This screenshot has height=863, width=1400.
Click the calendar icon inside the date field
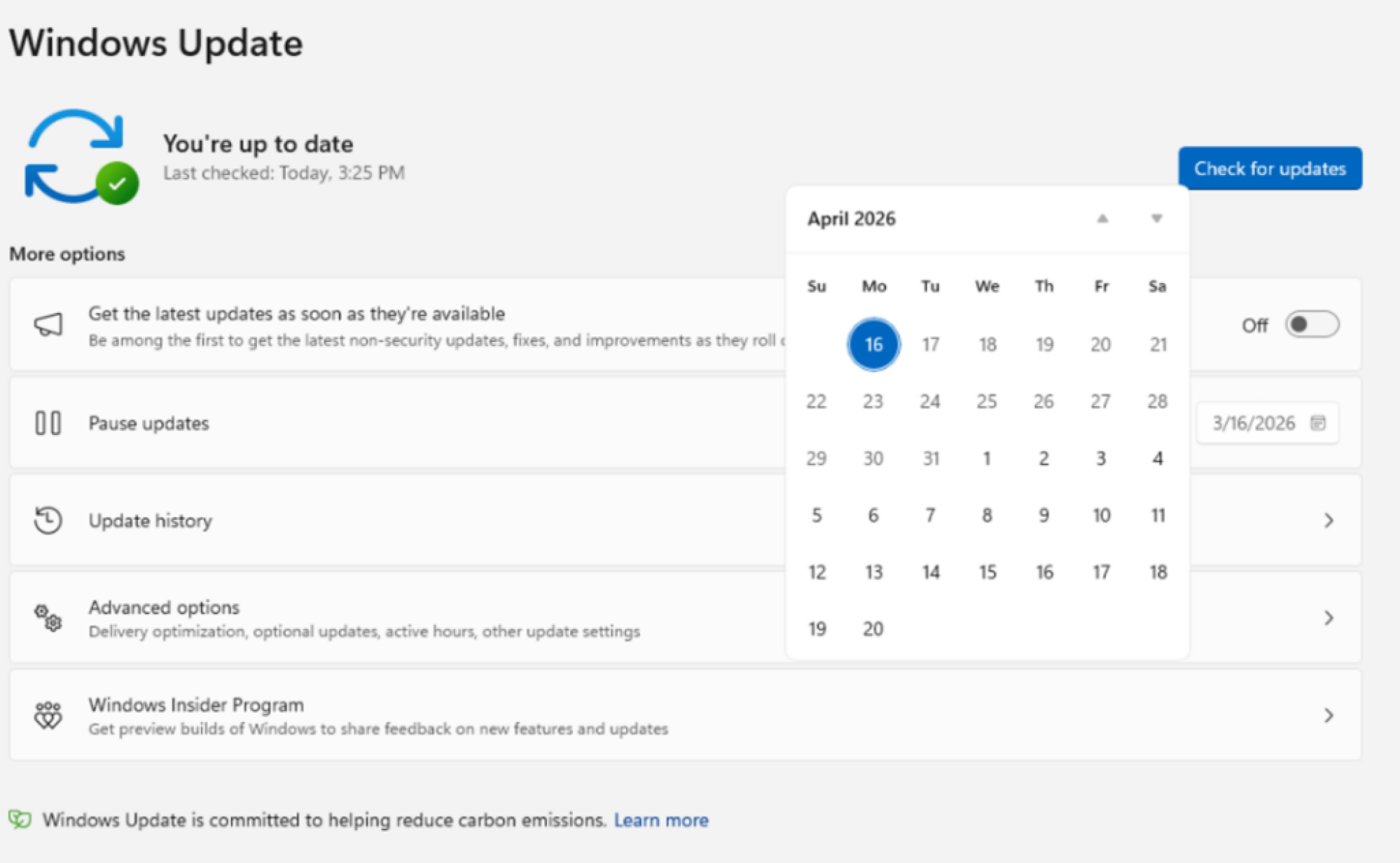click(x=1319, y=422)
